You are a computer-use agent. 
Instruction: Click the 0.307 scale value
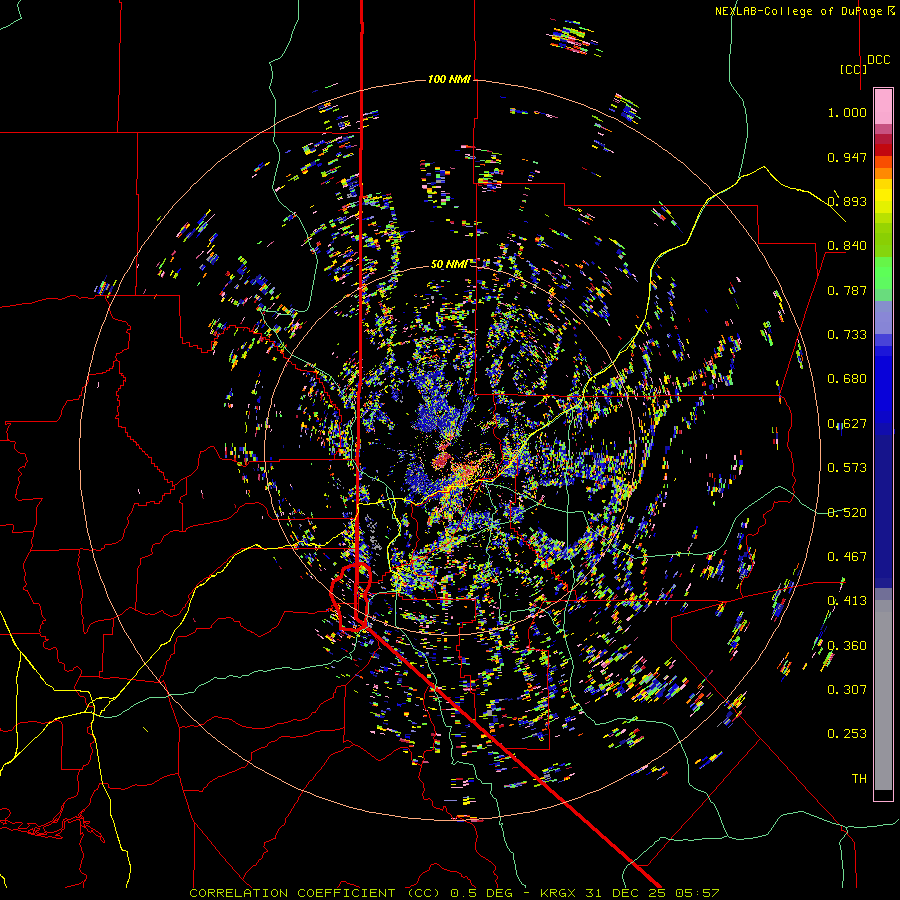847,690
